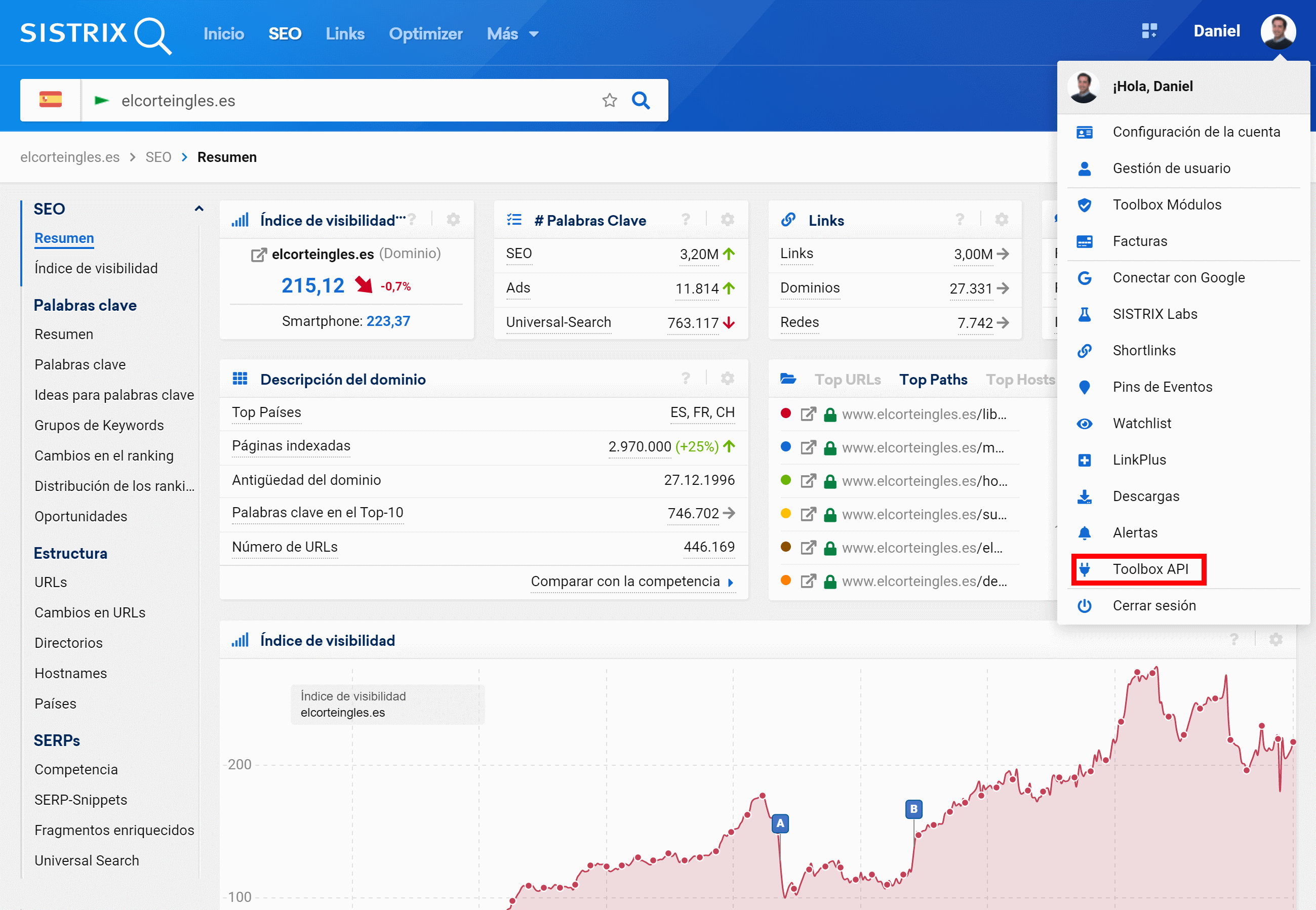Collapse the SEO sidebar section chevron

point(198,209)
